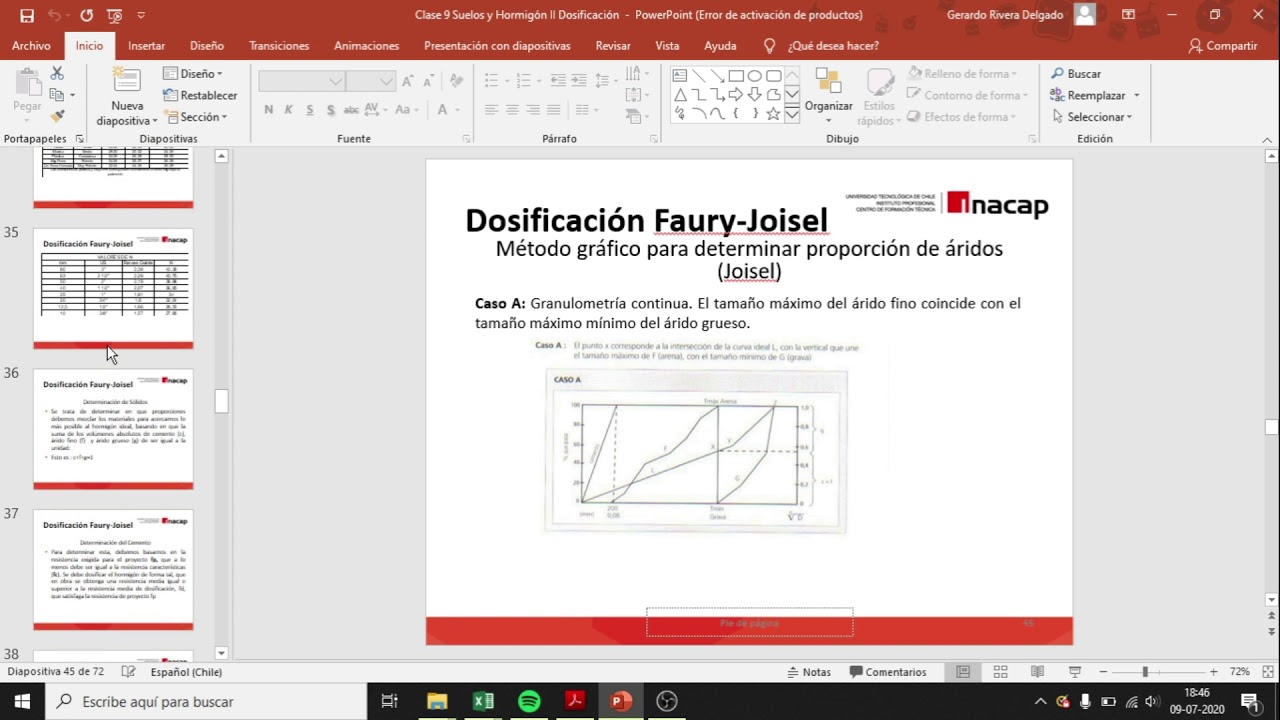Switch to the Diseño ribbon tab
Viewport: 1280px width, 720px height.
point(207,46)
